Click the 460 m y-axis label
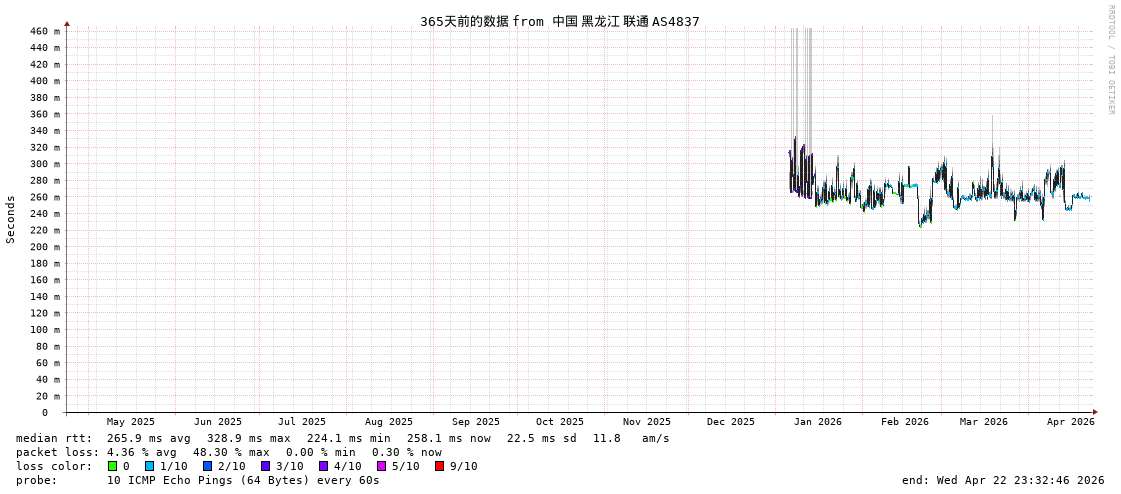Screen dimensions: 1121x494 [x=43, y=32]
